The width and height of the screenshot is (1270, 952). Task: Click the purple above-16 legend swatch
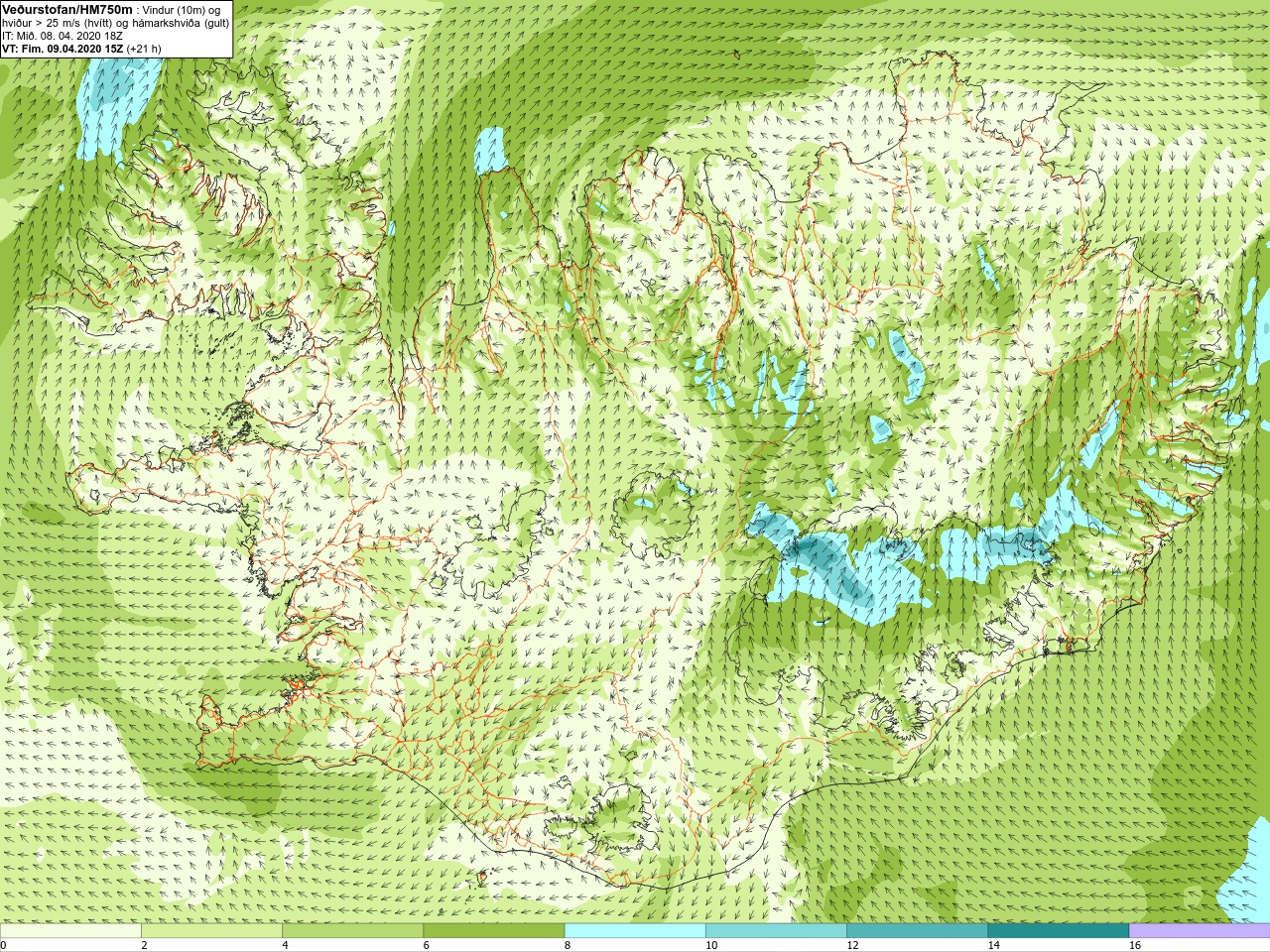click(1200, 931)
